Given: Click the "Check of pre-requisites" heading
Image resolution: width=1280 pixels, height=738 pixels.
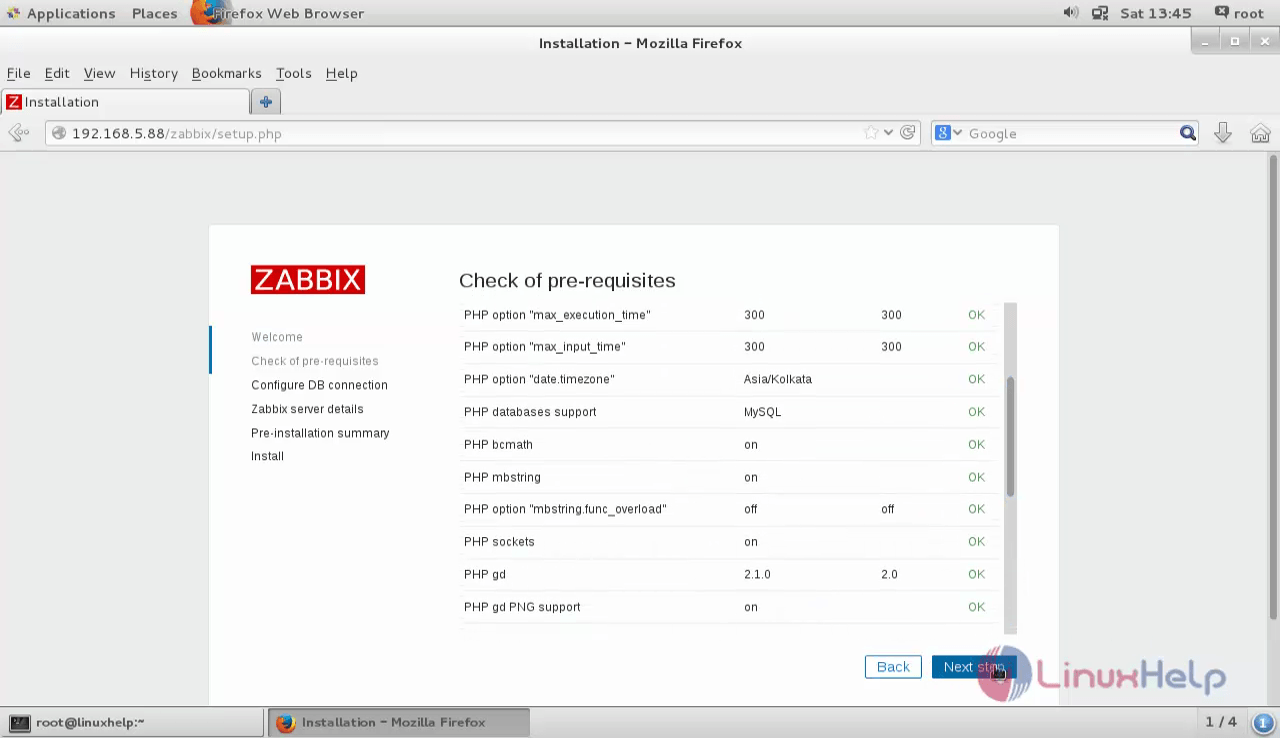Looking at the screenshot, I should tap(567, 280).
